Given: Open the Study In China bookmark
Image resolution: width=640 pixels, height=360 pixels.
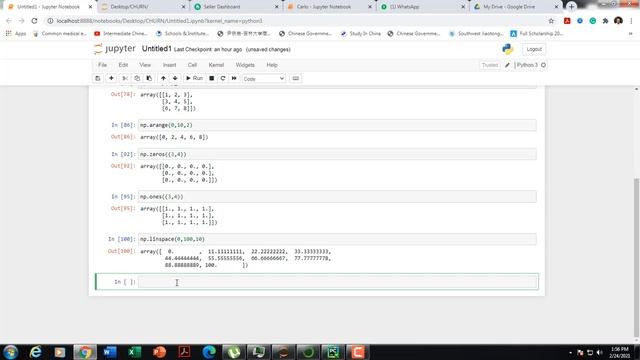Looking at the screenshot, I should pyautogui.click(x=361, y=33).
